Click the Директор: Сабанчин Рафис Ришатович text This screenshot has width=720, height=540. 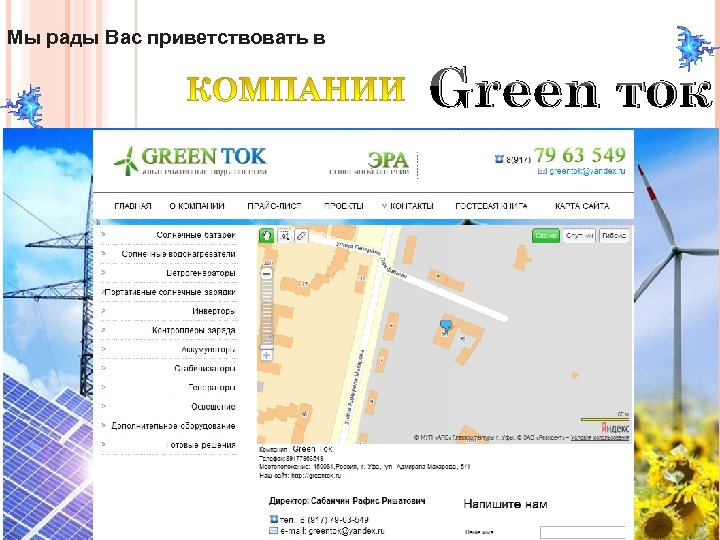pyautogui.click(x=347, y=501)
